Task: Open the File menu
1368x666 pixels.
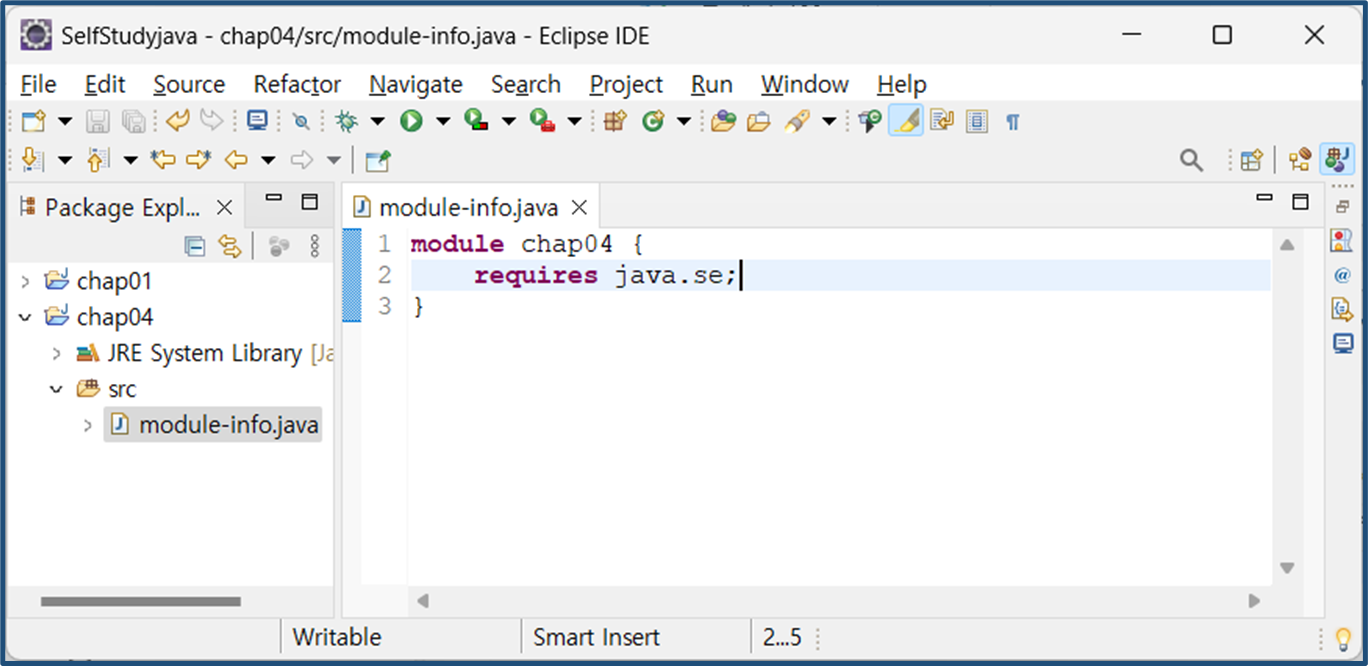Action: point(38,85)
